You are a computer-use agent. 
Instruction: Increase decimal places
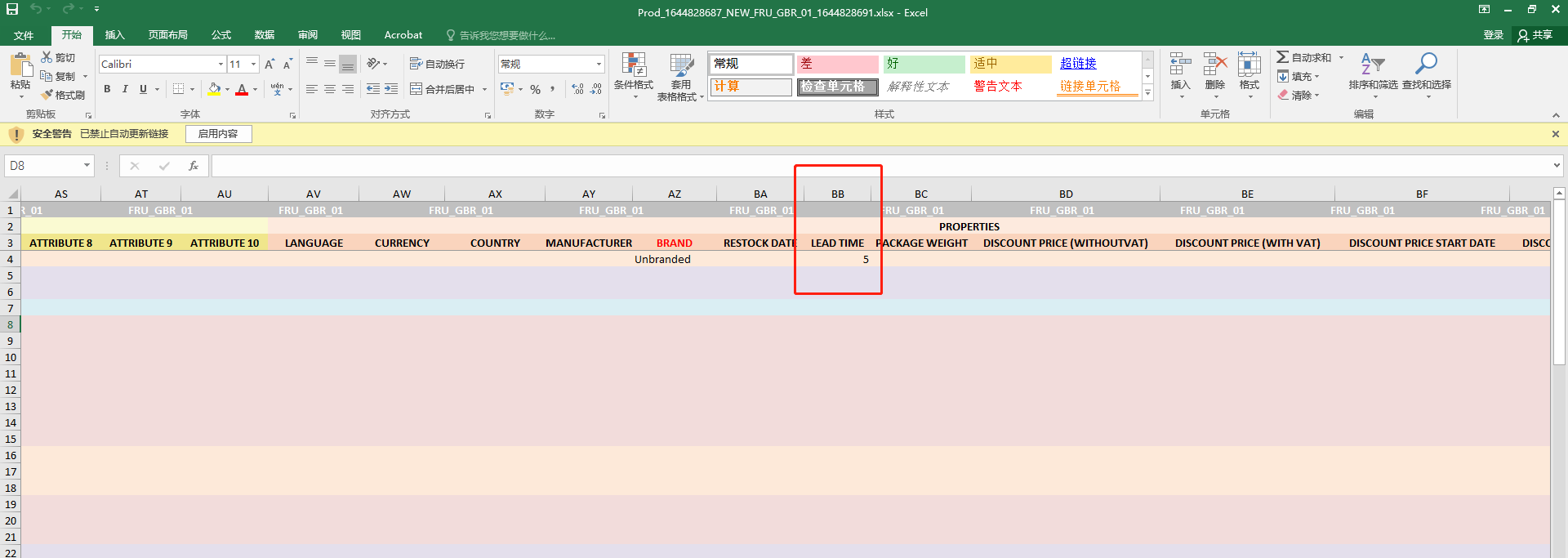point(577,89)
